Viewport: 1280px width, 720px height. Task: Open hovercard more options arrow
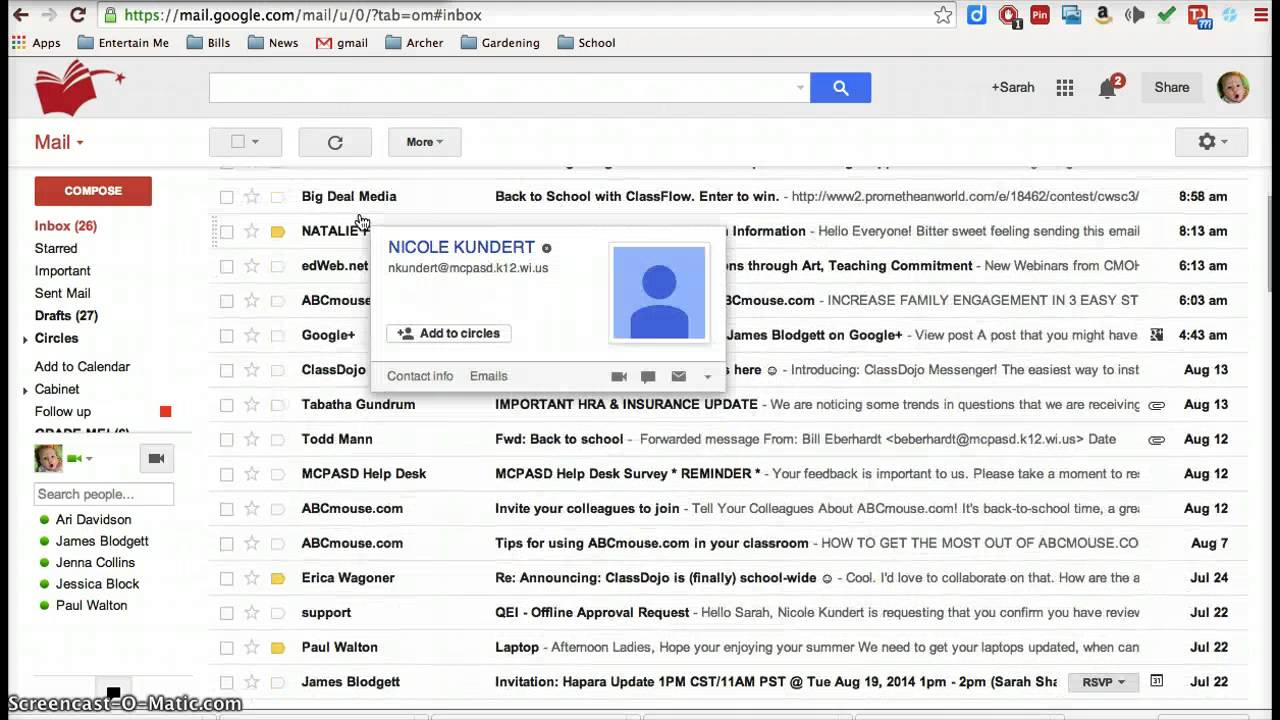[707, 377]
